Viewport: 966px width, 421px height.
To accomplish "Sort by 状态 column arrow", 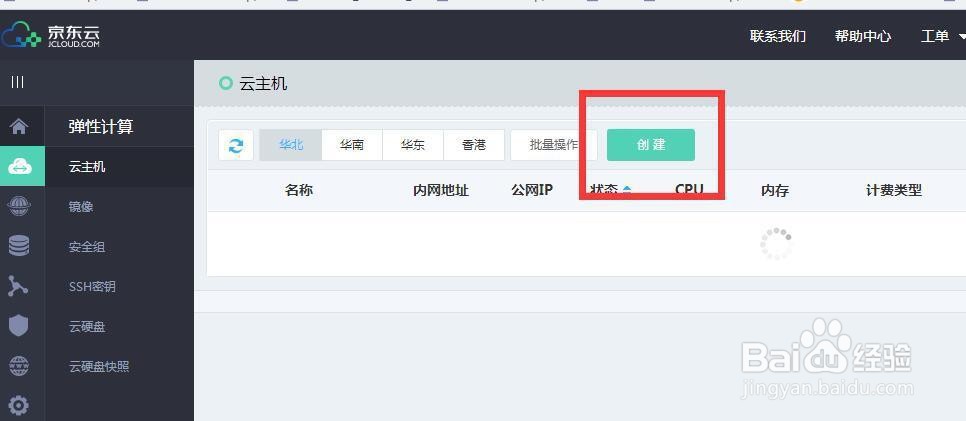I will pyautogui.click(x=627, y=189).
